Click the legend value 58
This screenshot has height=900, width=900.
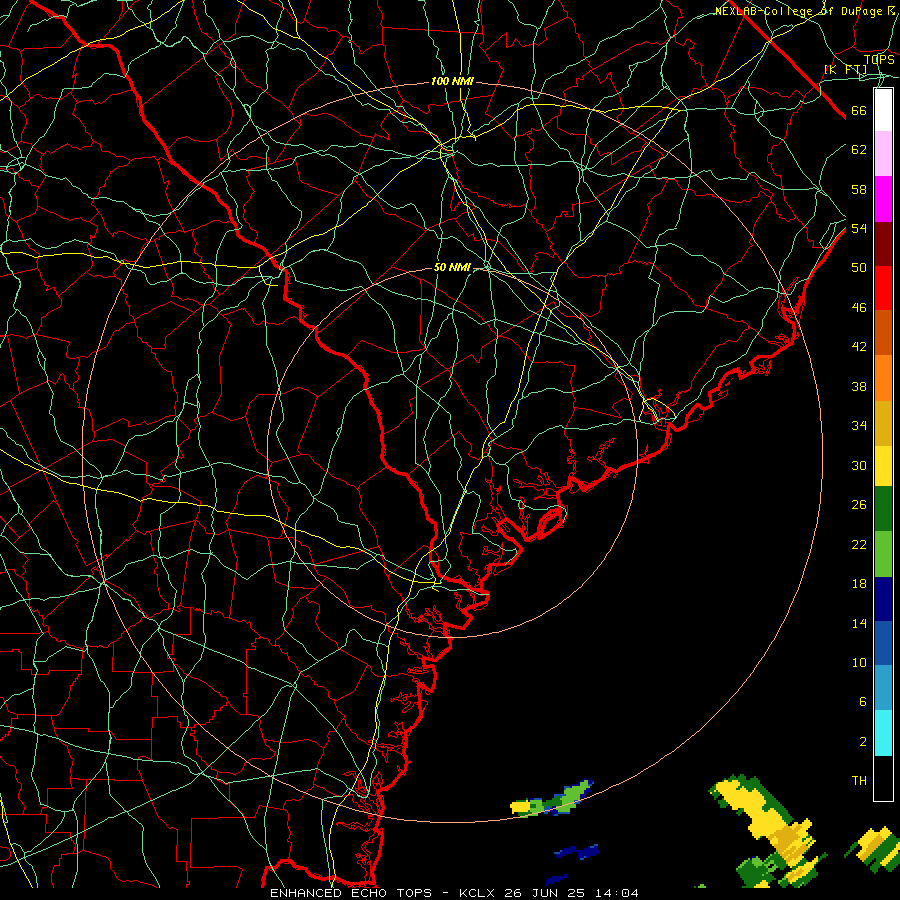click(x=859, y=189)
